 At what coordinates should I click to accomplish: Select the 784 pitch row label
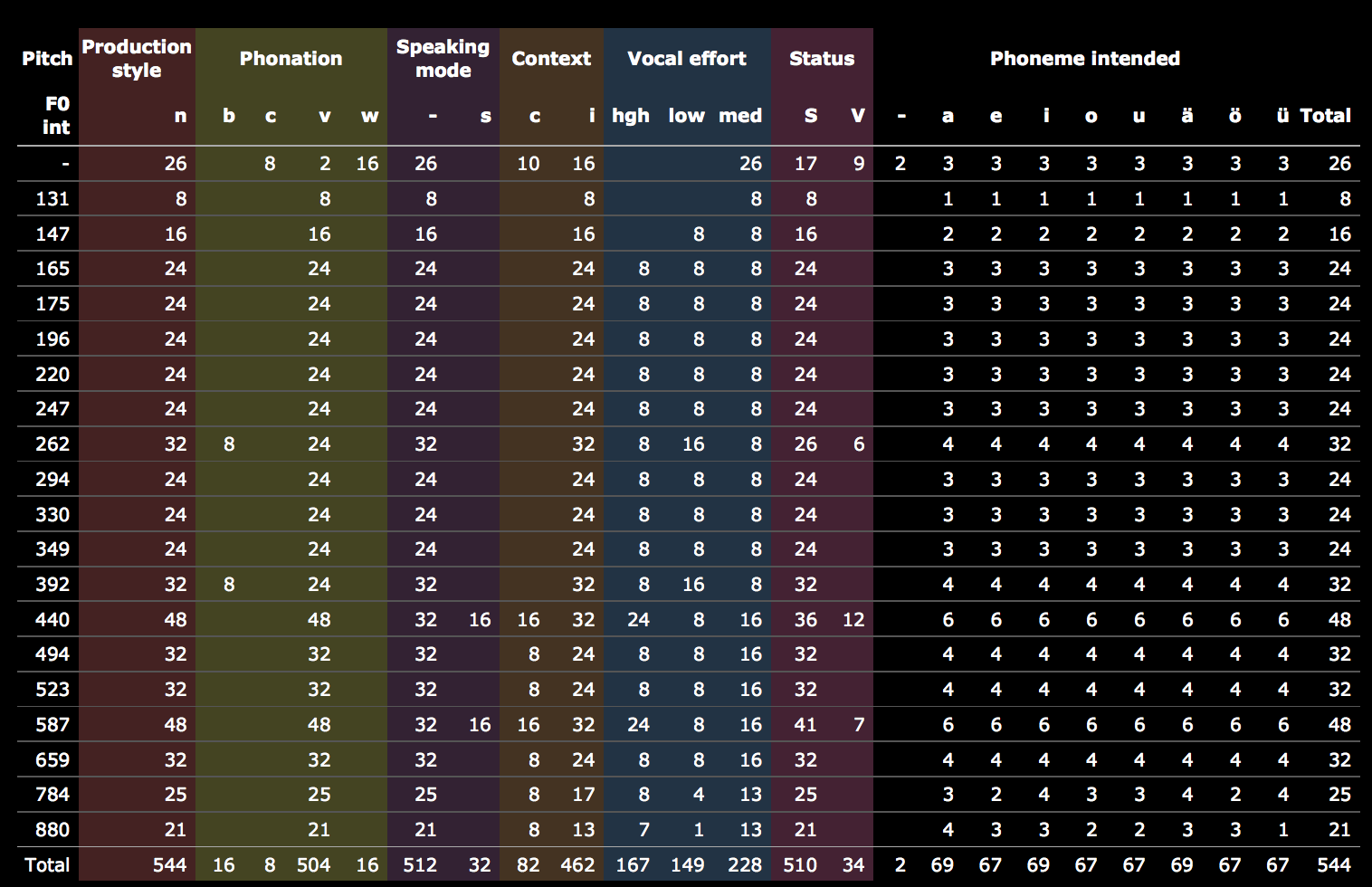click(x=52, y=795)
